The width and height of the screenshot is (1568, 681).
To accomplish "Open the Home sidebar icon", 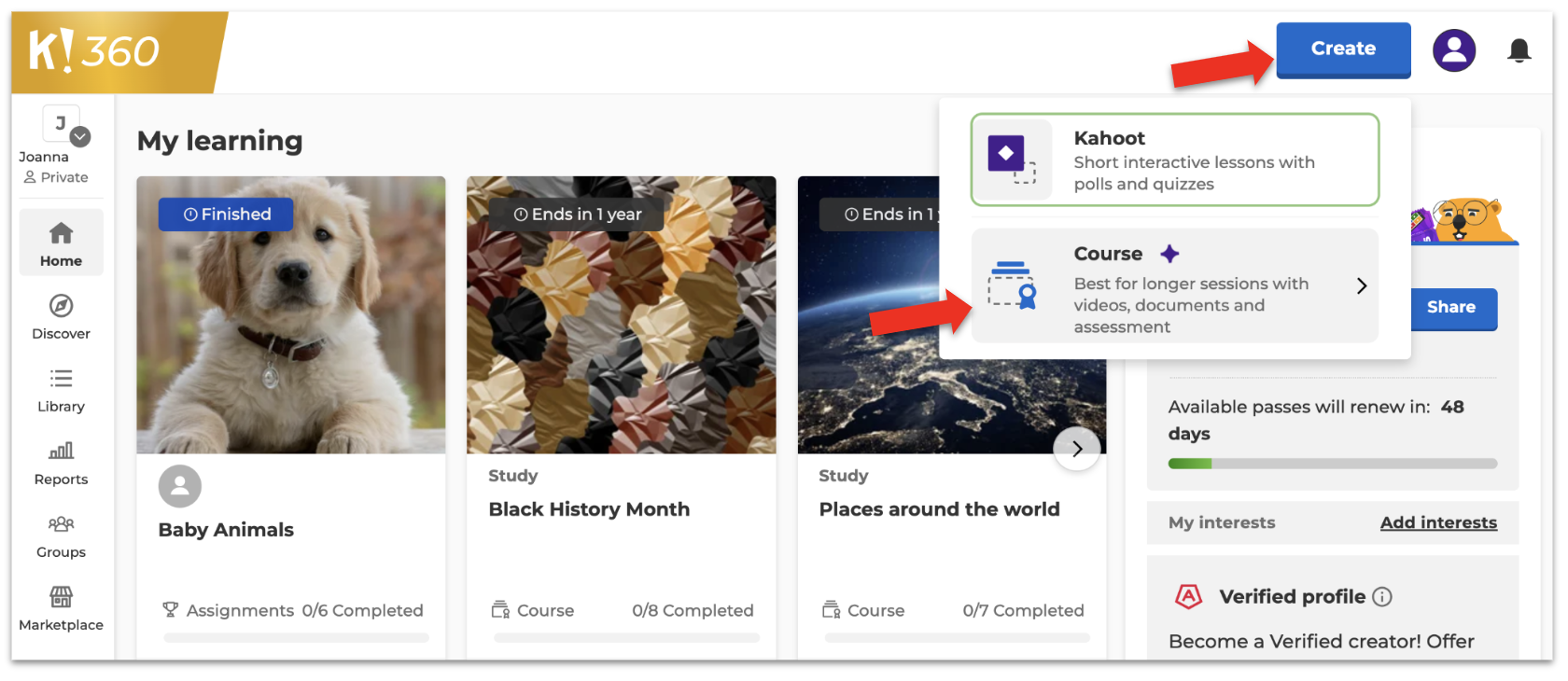I will pos(61,233).
